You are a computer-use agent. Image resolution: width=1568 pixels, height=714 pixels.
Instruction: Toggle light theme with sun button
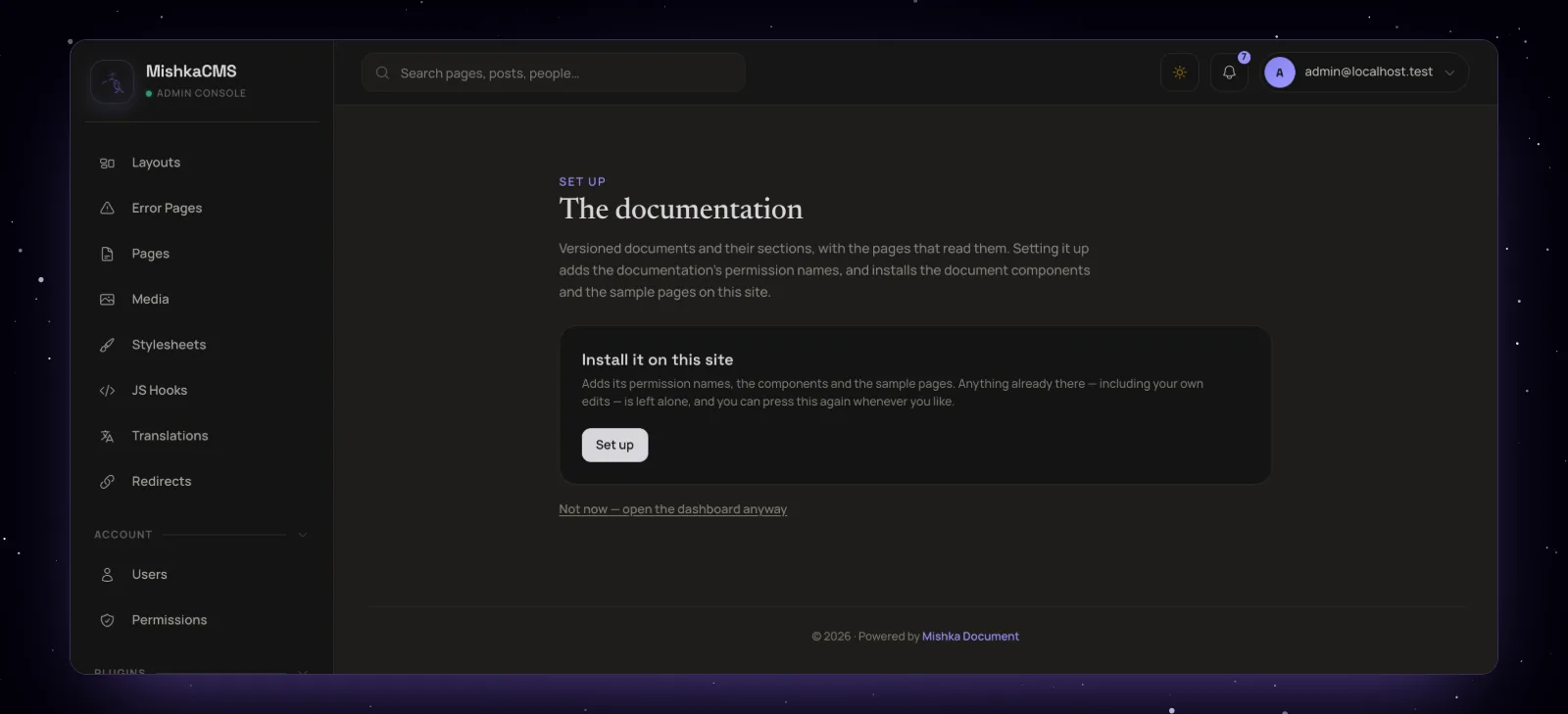[1180, 72]
